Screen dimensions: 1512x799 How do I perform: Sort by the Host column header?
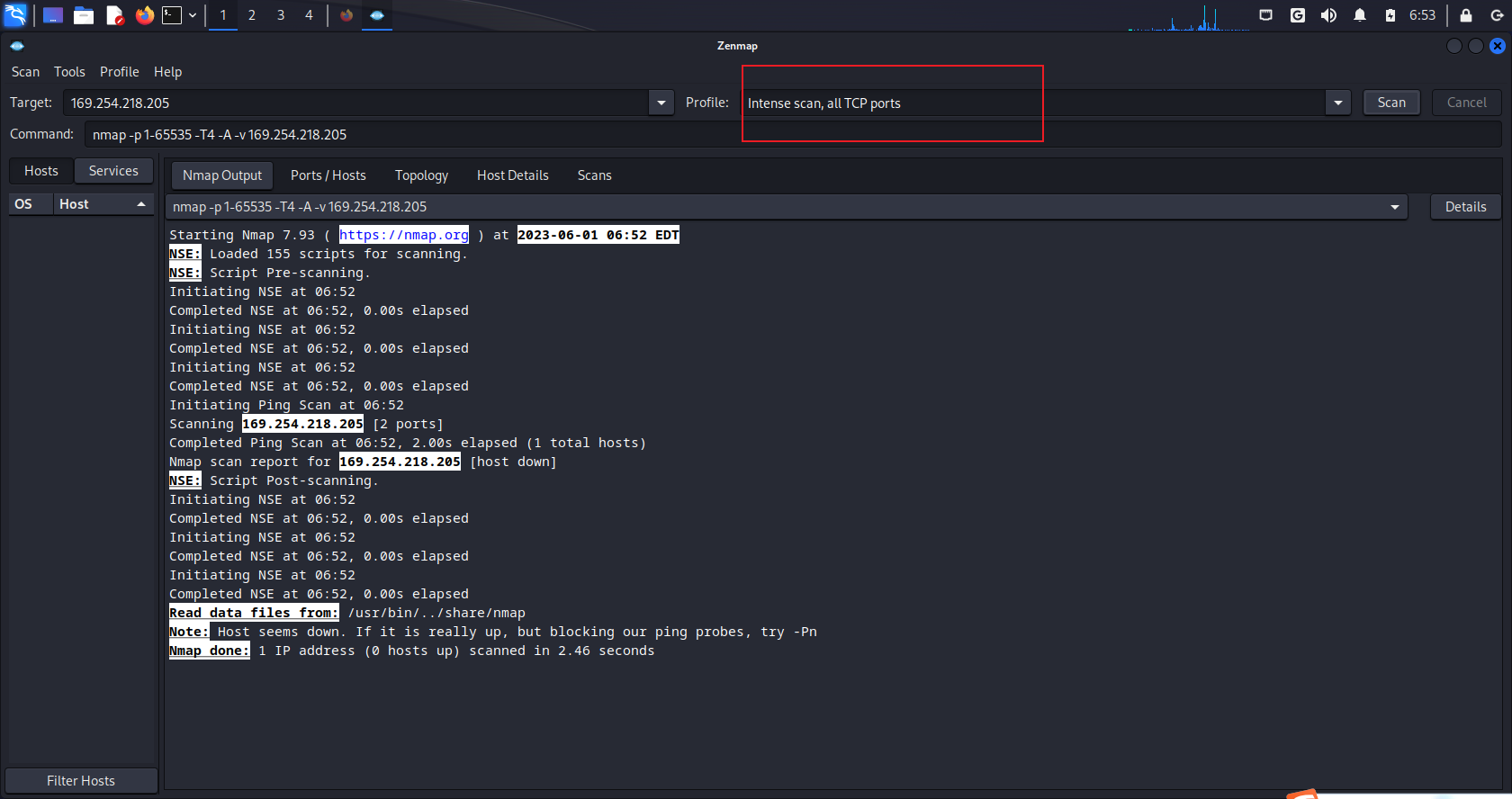(103, 204)
